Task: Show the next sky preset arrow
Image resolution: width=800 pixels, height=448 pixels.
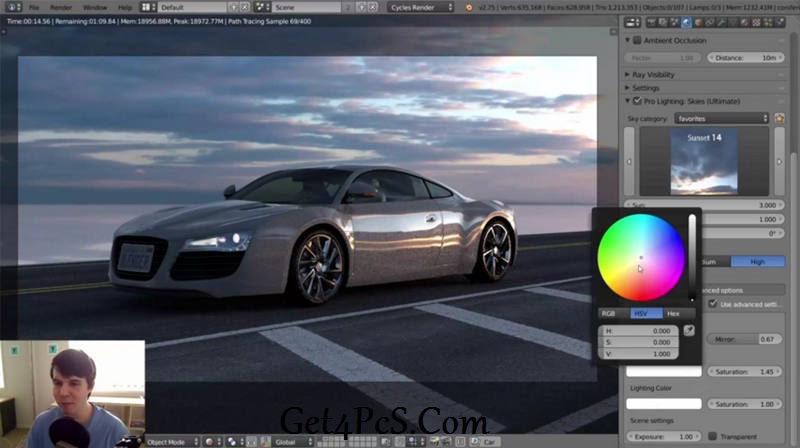Action: (780, 161)
